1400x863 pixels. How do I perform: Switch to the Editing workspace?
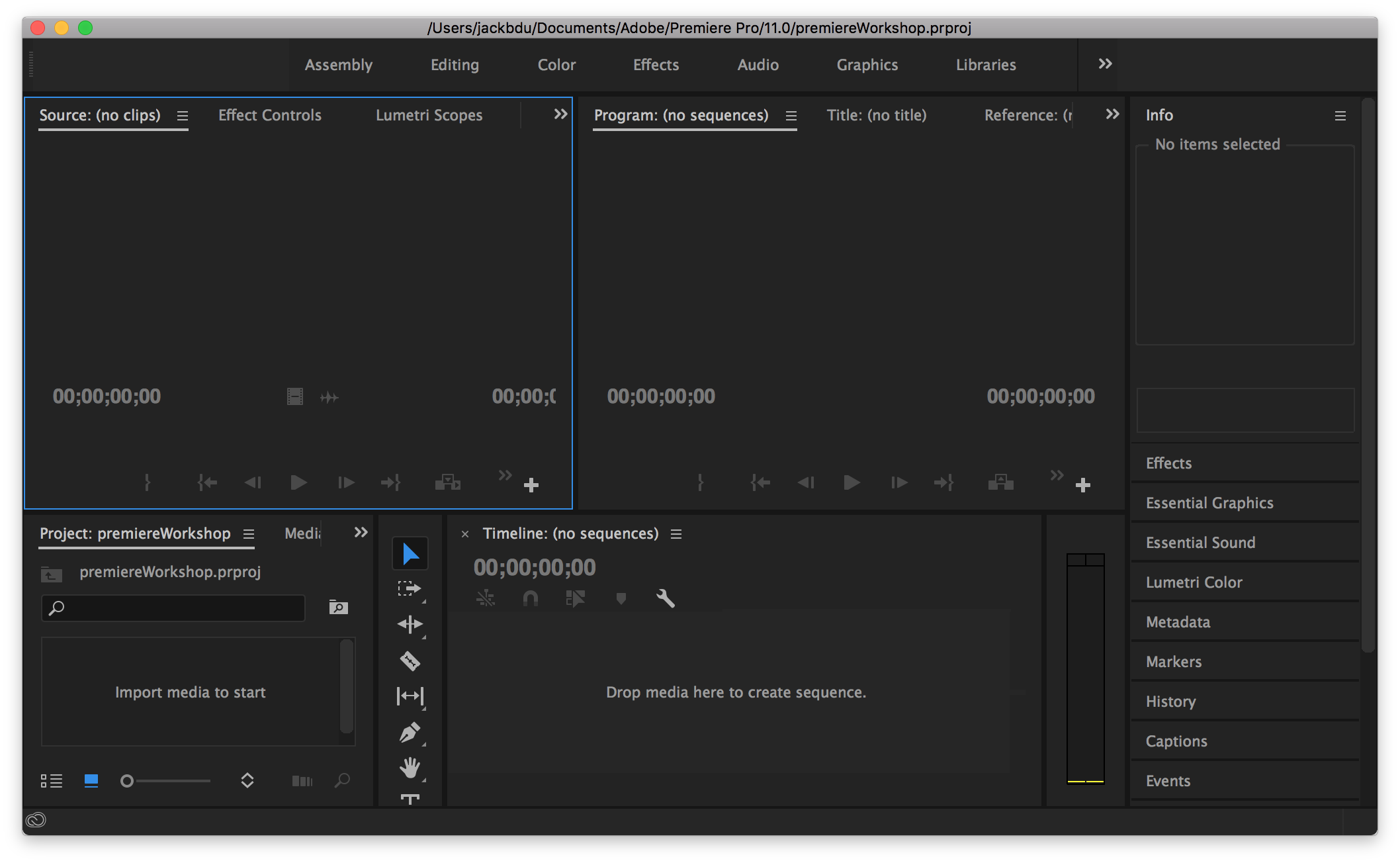(x=455, y=65)
